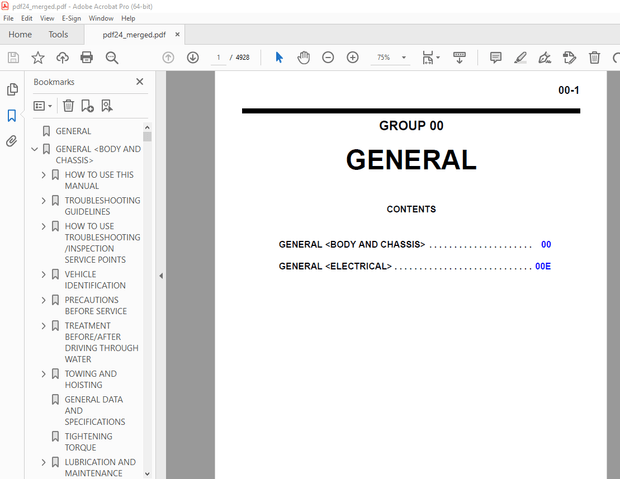Open the Help menu
This screenshot has height=479, width=620.
[x=128, y=18]
